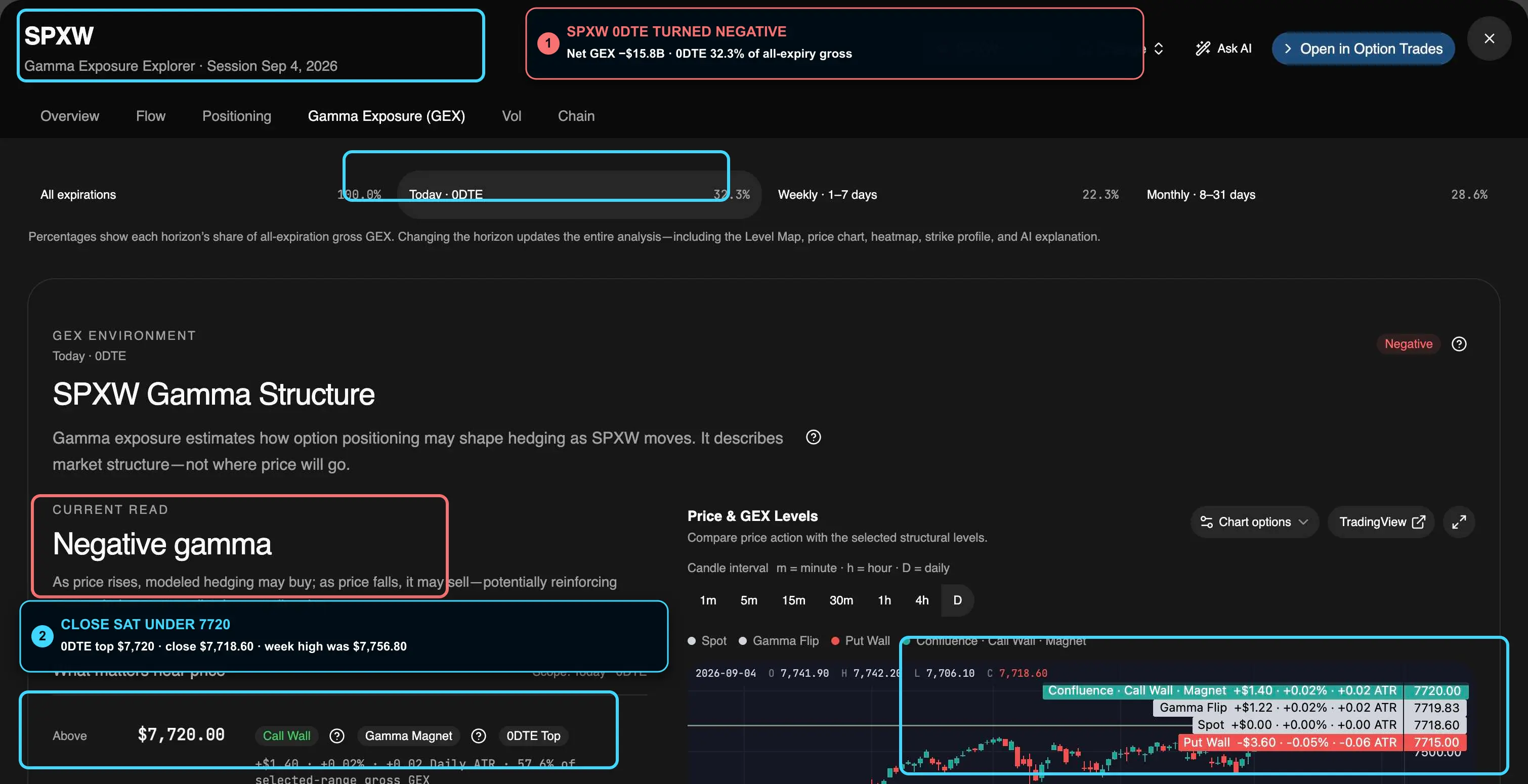Click the Negative environment badge
1528x784 pixels.
(1408, 344)
